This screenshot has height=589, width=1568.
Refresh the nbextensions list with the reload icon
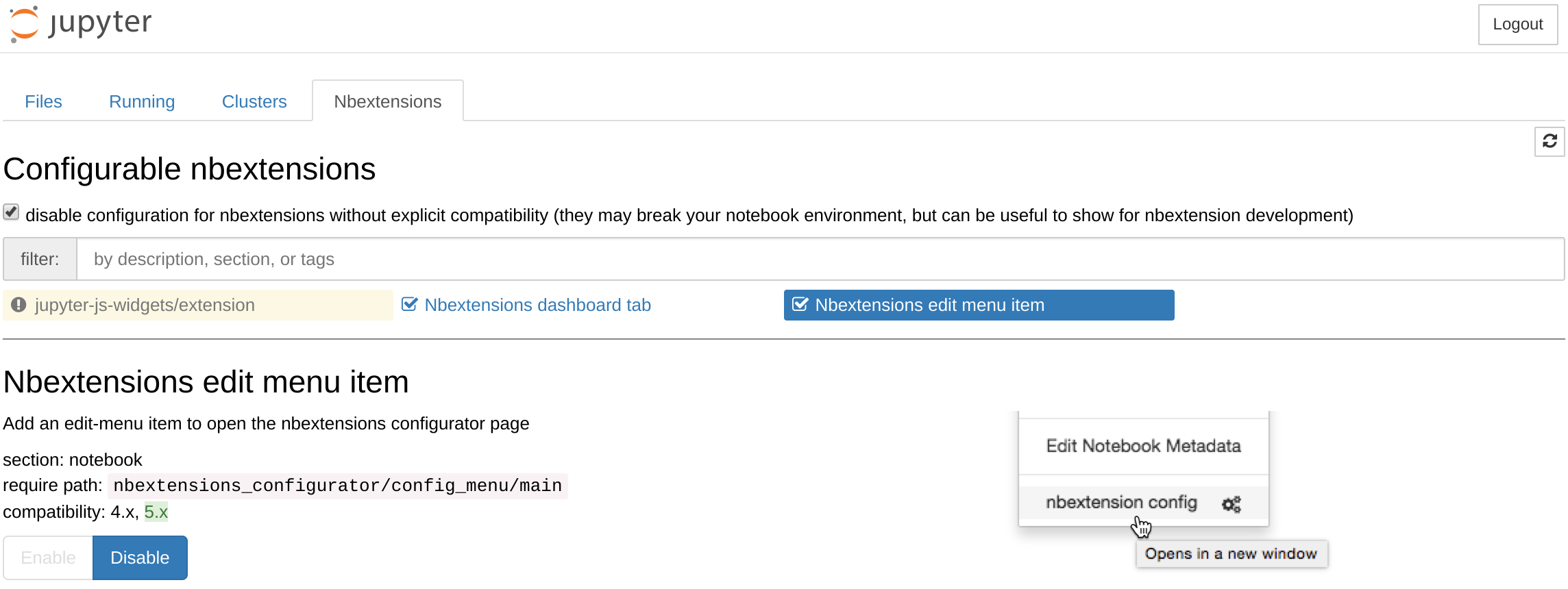[x=1549, y=141]
